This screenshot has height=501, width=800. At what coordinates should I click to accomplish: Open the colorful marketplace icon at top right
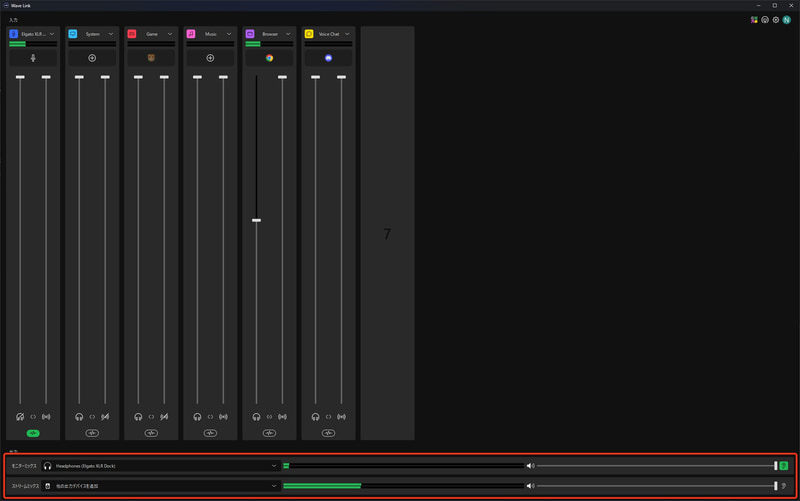click(x=754, y=20)
